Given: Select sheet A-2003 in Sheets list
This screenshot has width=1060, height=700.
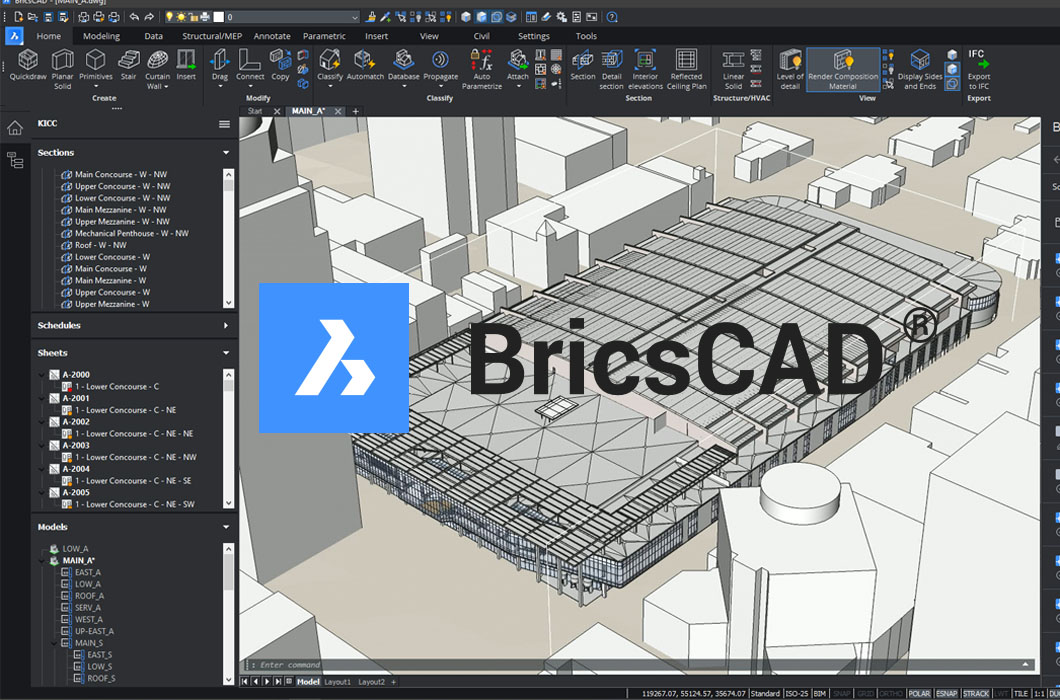Looking at the screenshot, I should 76,445.
